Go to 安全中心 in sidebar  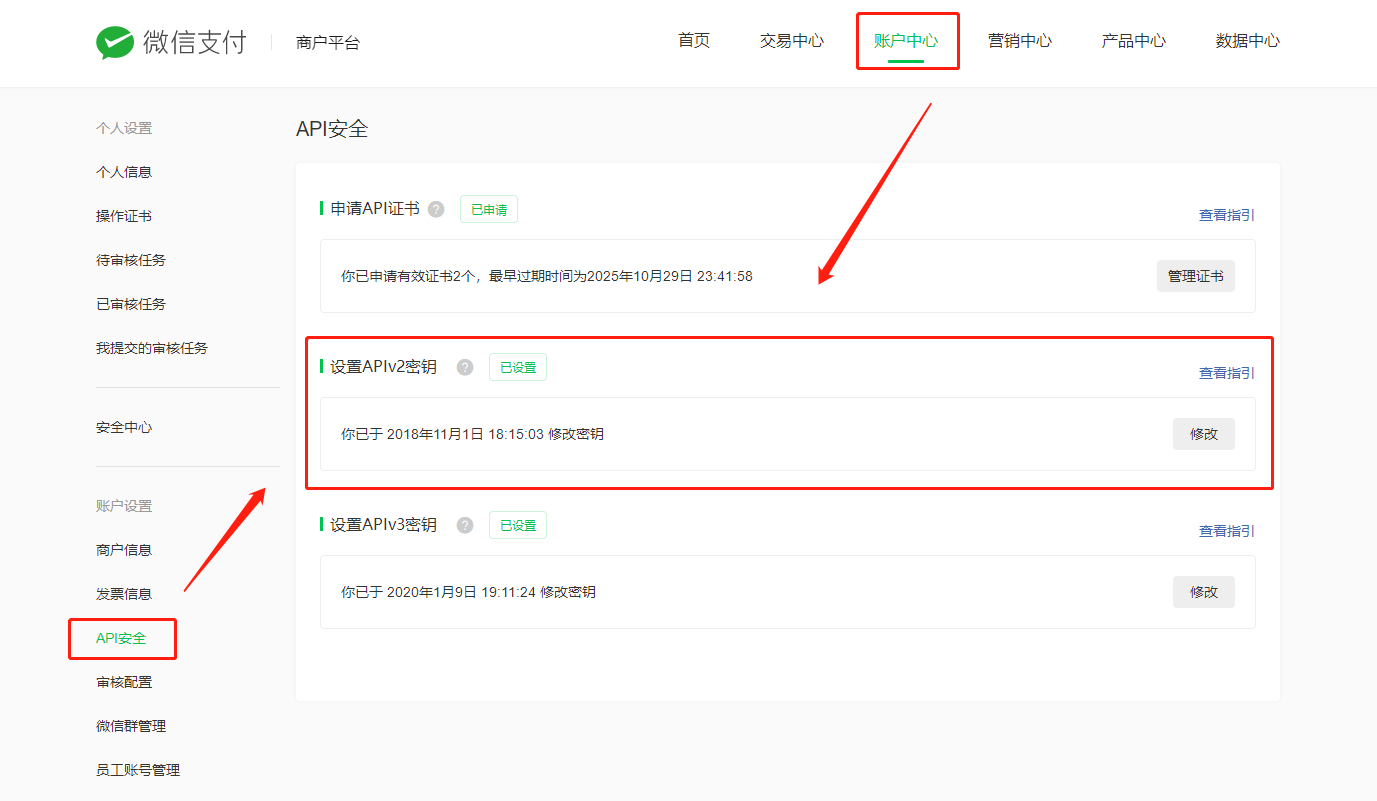coord(124,427)
